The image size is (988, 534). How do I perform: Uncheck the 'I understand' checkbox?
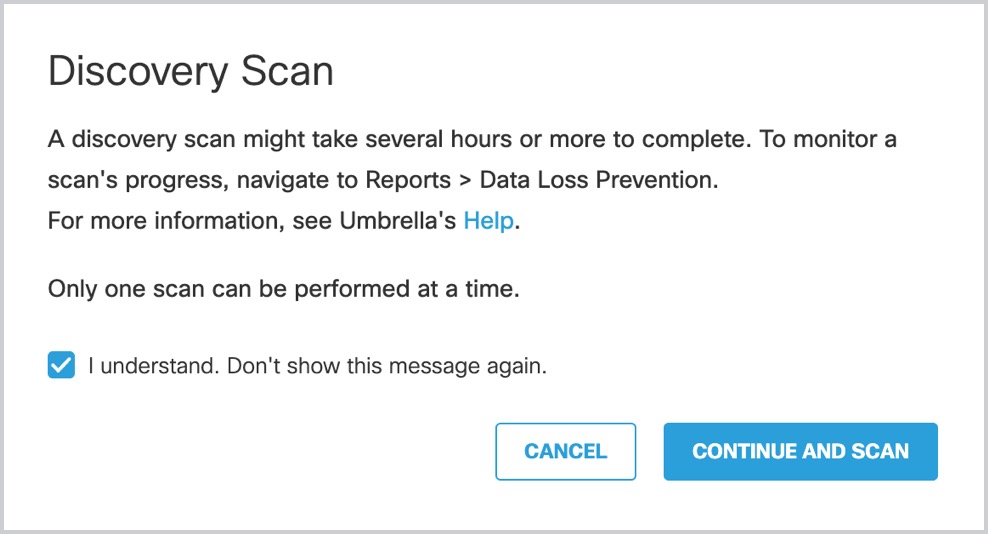pos(61,365)
